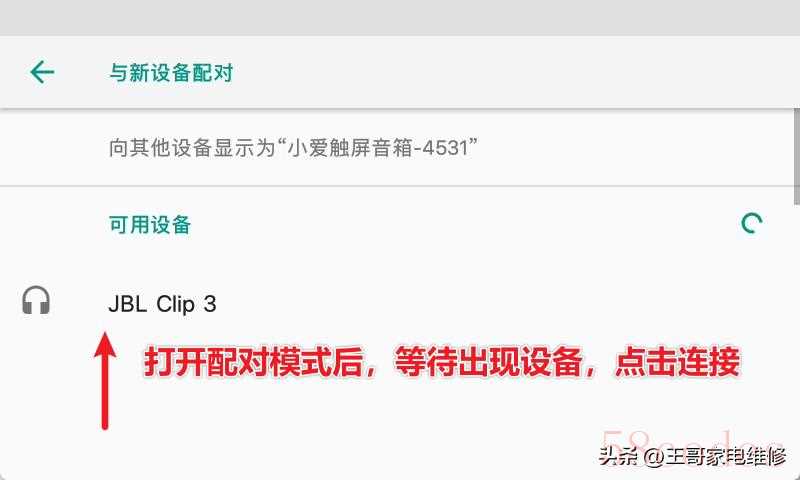Open the 与新设备配对 page title
Viewport: 800px width, 480px height.
pyautogui.click(x=171, y=72)
